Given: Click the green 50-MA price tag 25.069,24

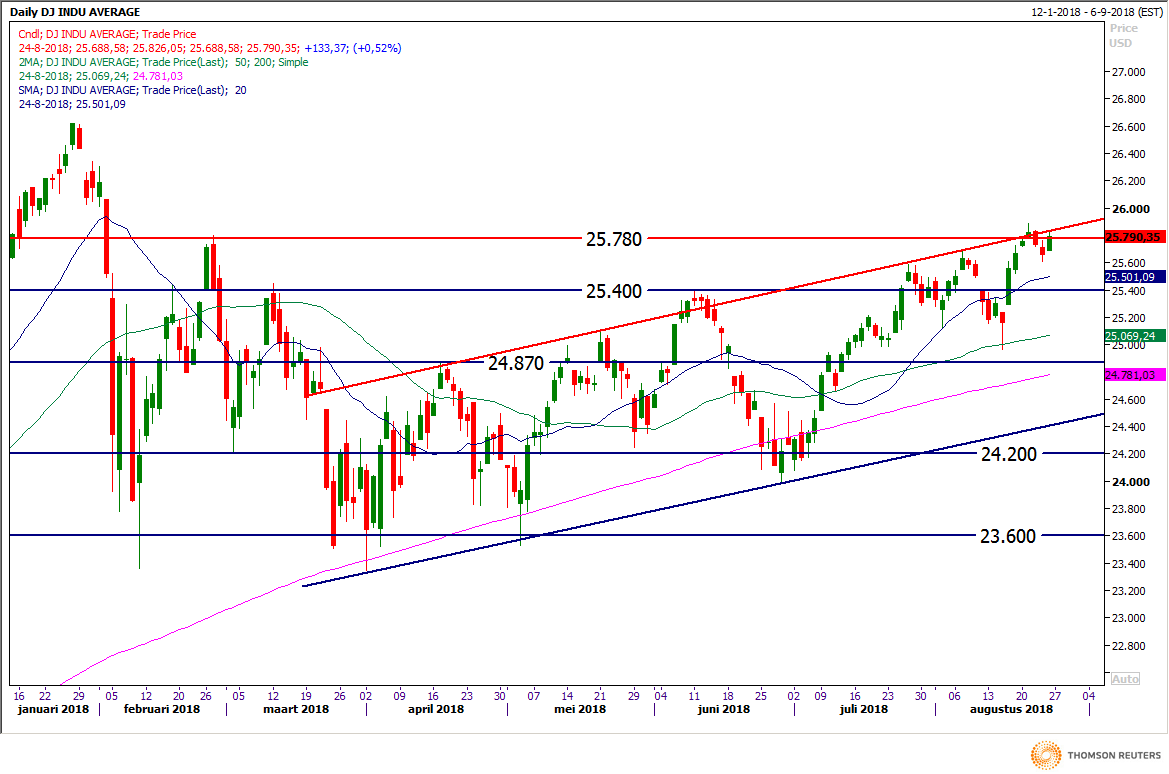Looking at the screenshot, I should coord(1134,336).
